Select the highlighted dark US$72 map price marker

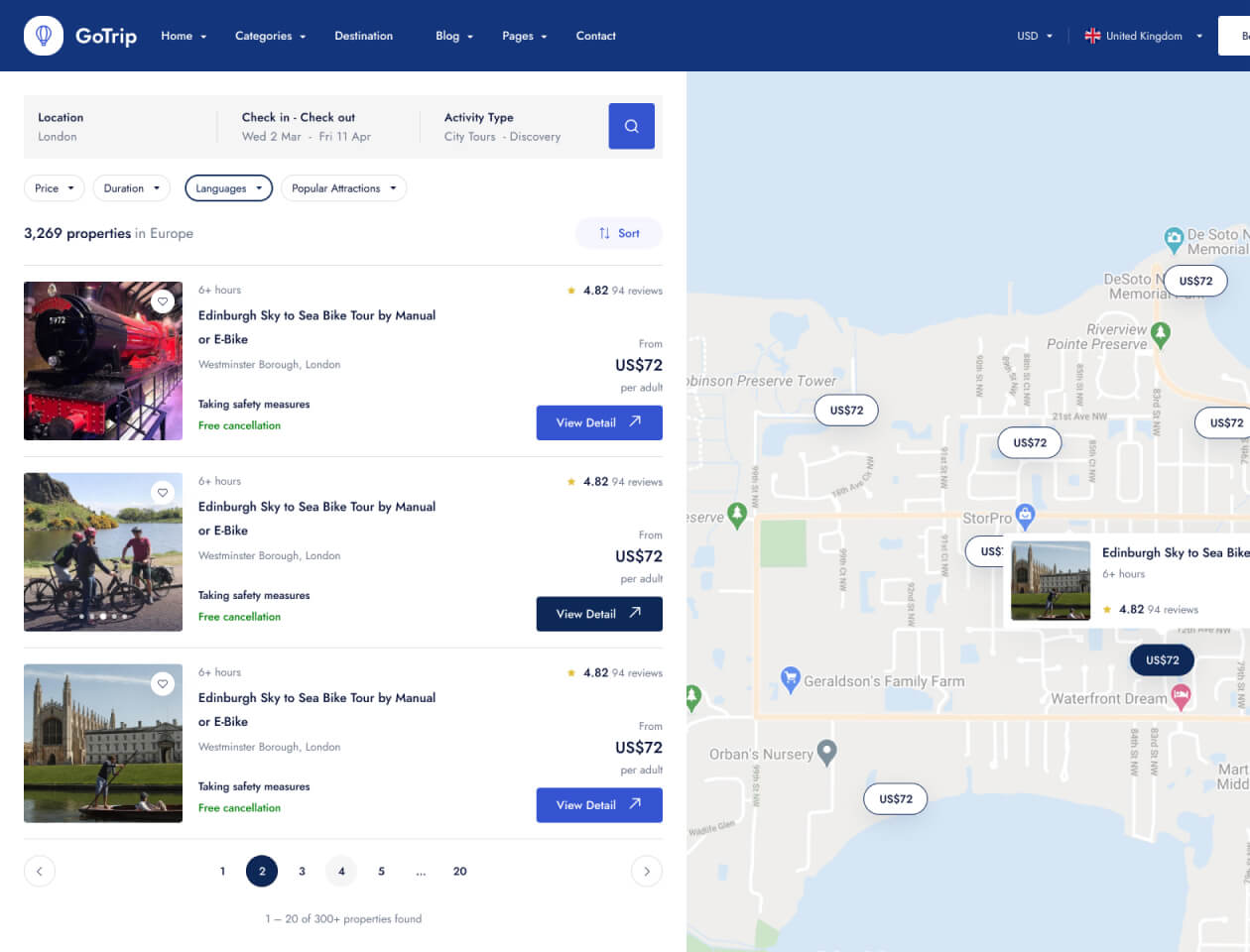point(1162,660)
